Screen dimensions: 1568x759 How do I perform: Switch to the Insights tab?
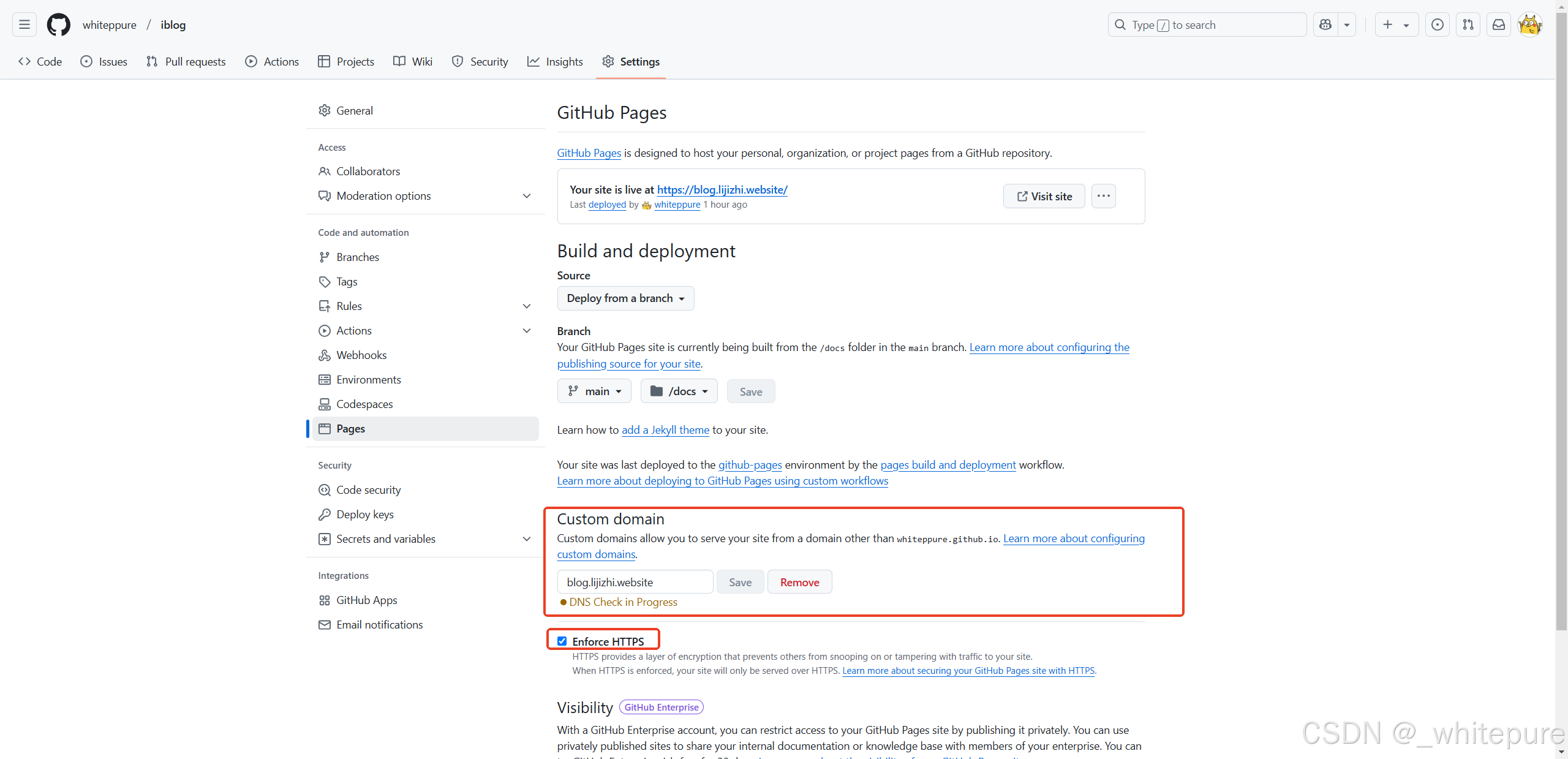[555, 61]
